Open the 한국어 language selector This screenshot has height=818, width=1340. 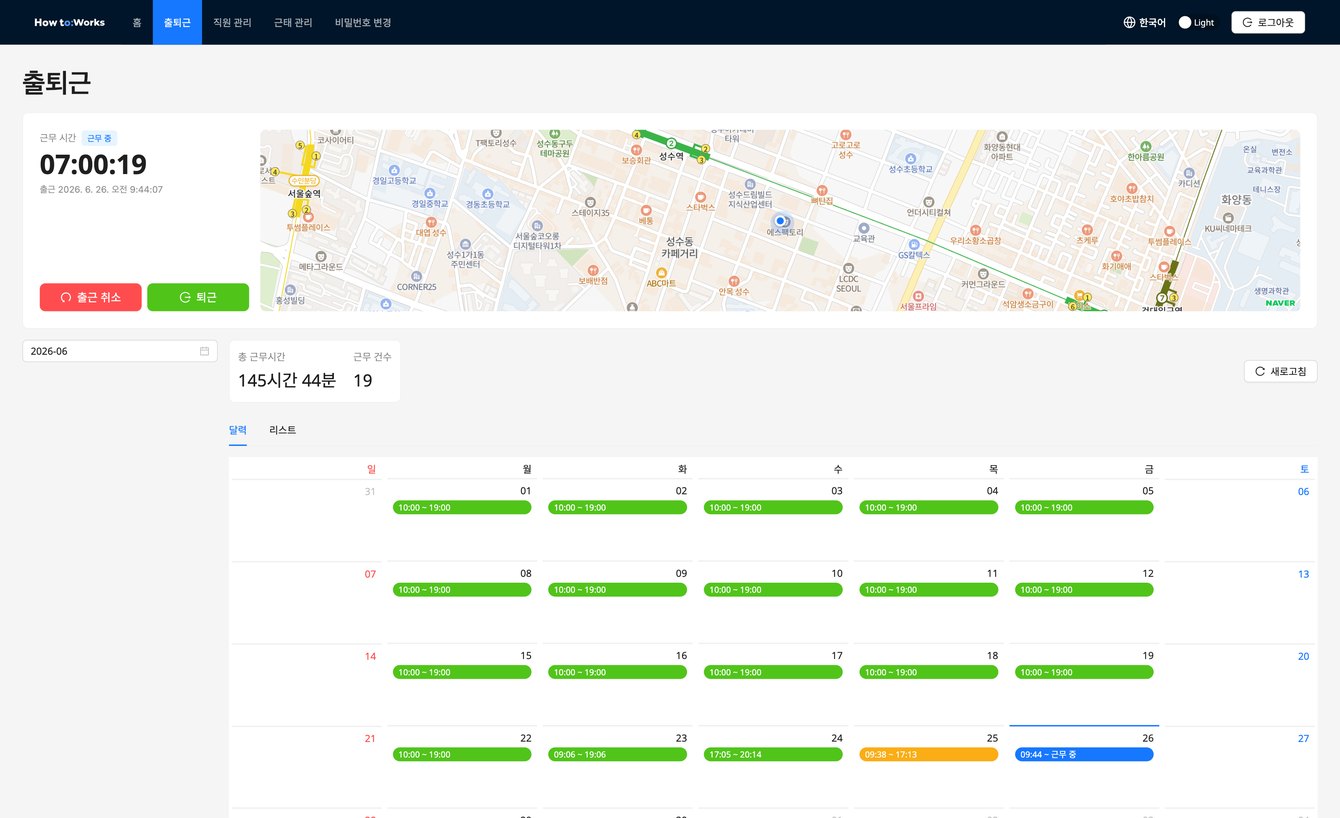tap(1145, 22)
